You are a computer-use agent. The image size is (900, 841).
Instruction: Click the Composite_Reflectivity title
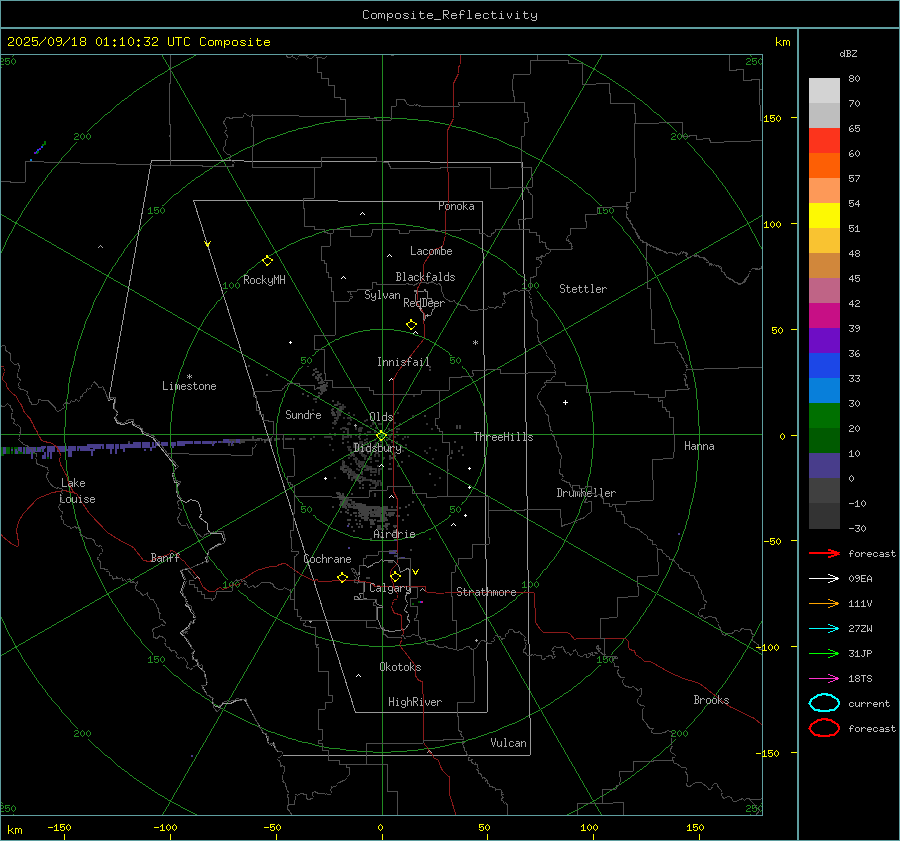[x=449, y=15]
